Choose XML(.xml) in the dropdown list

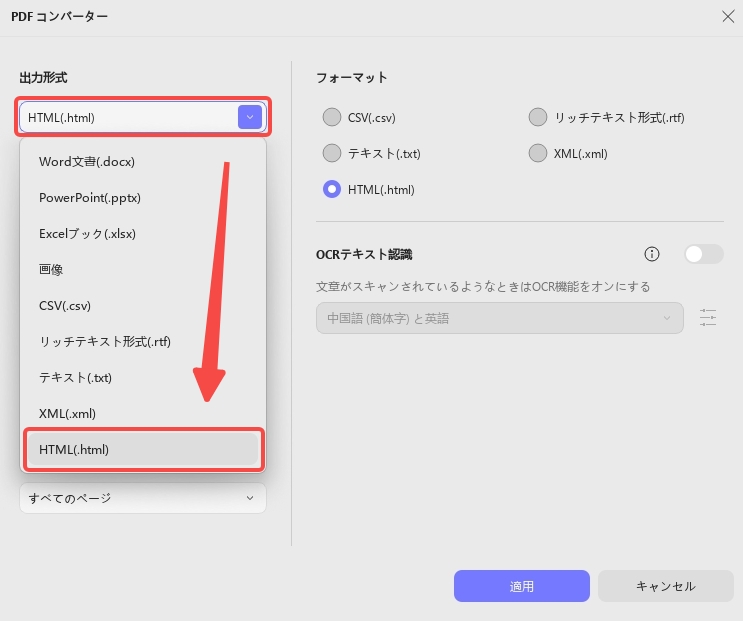(x=143, y=414)
